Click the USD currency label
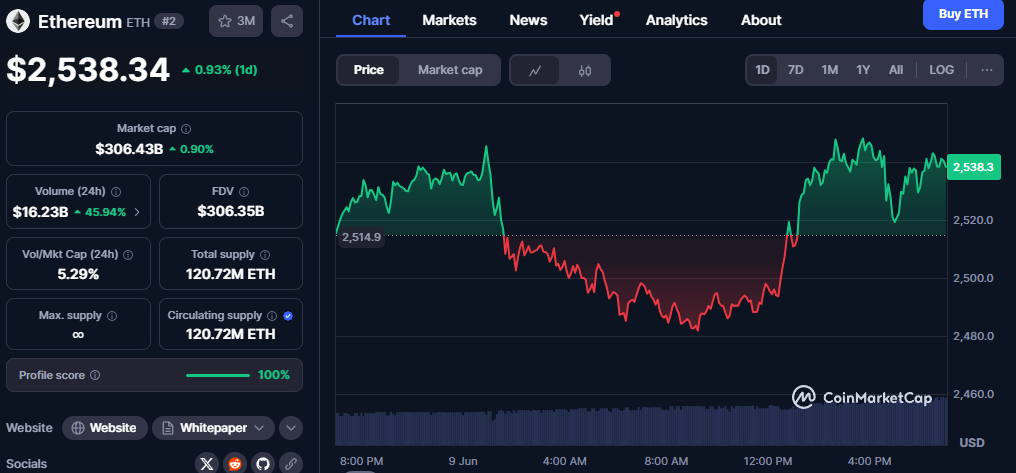 pyautogui.click(x=972, y=443)
